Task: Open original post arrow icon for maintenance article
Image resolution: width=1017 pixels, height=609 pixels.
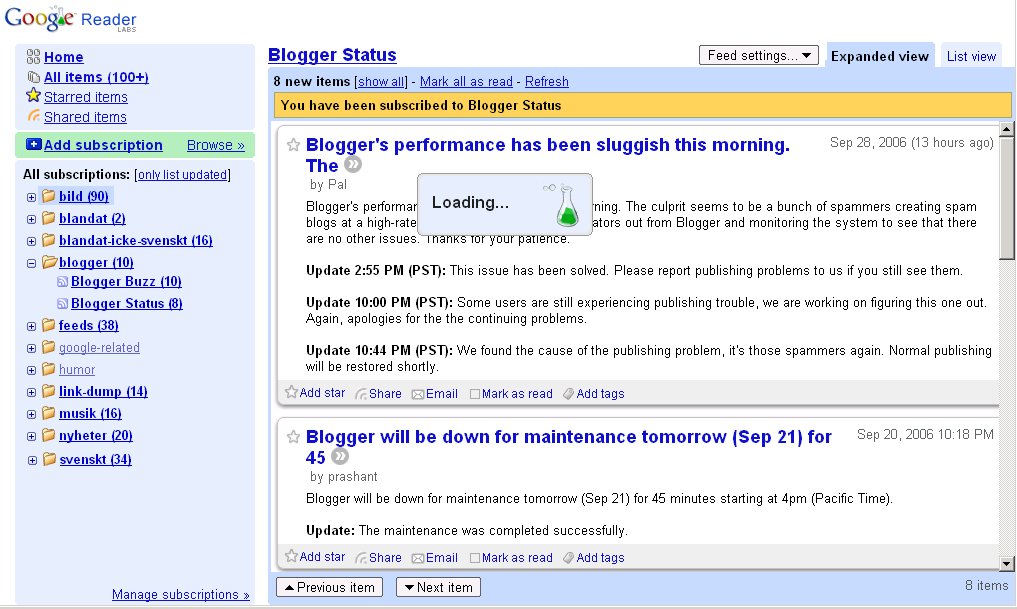Action: coord(340,457)
